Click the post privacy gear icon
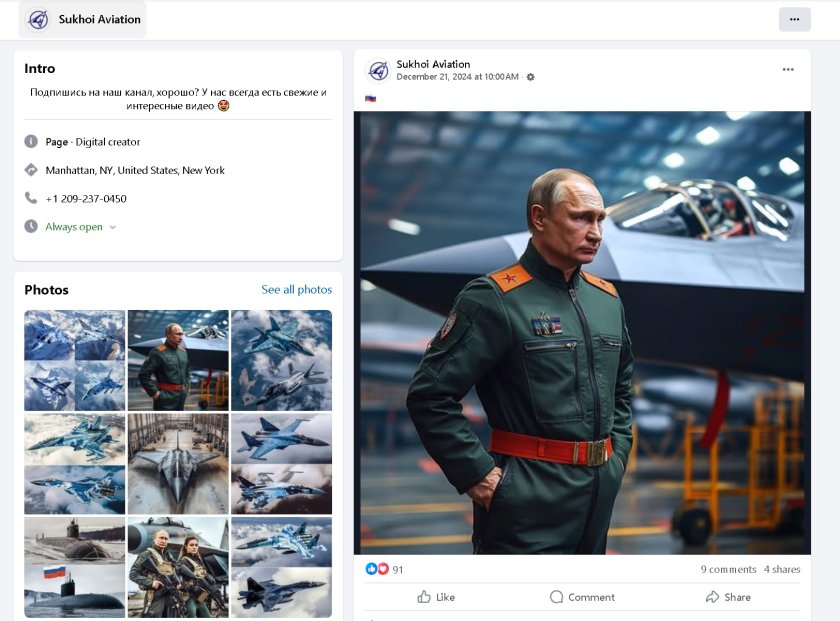This screenshot has height=621, width=840. point(531,77)
